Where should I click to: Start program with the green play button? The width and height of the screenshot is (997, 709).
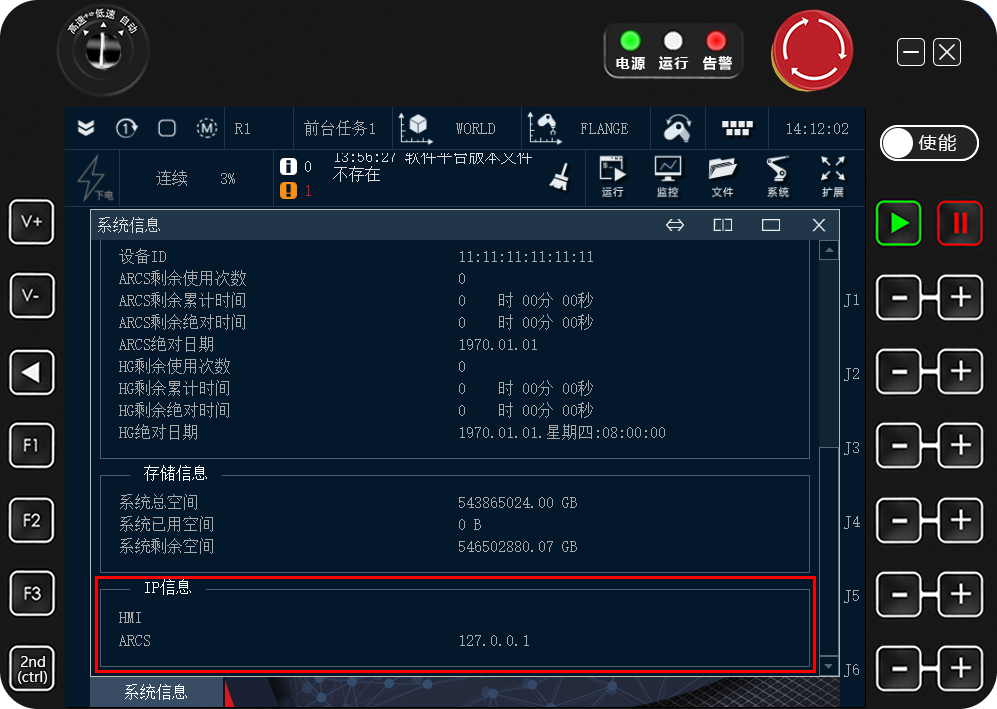coord(898,223)
